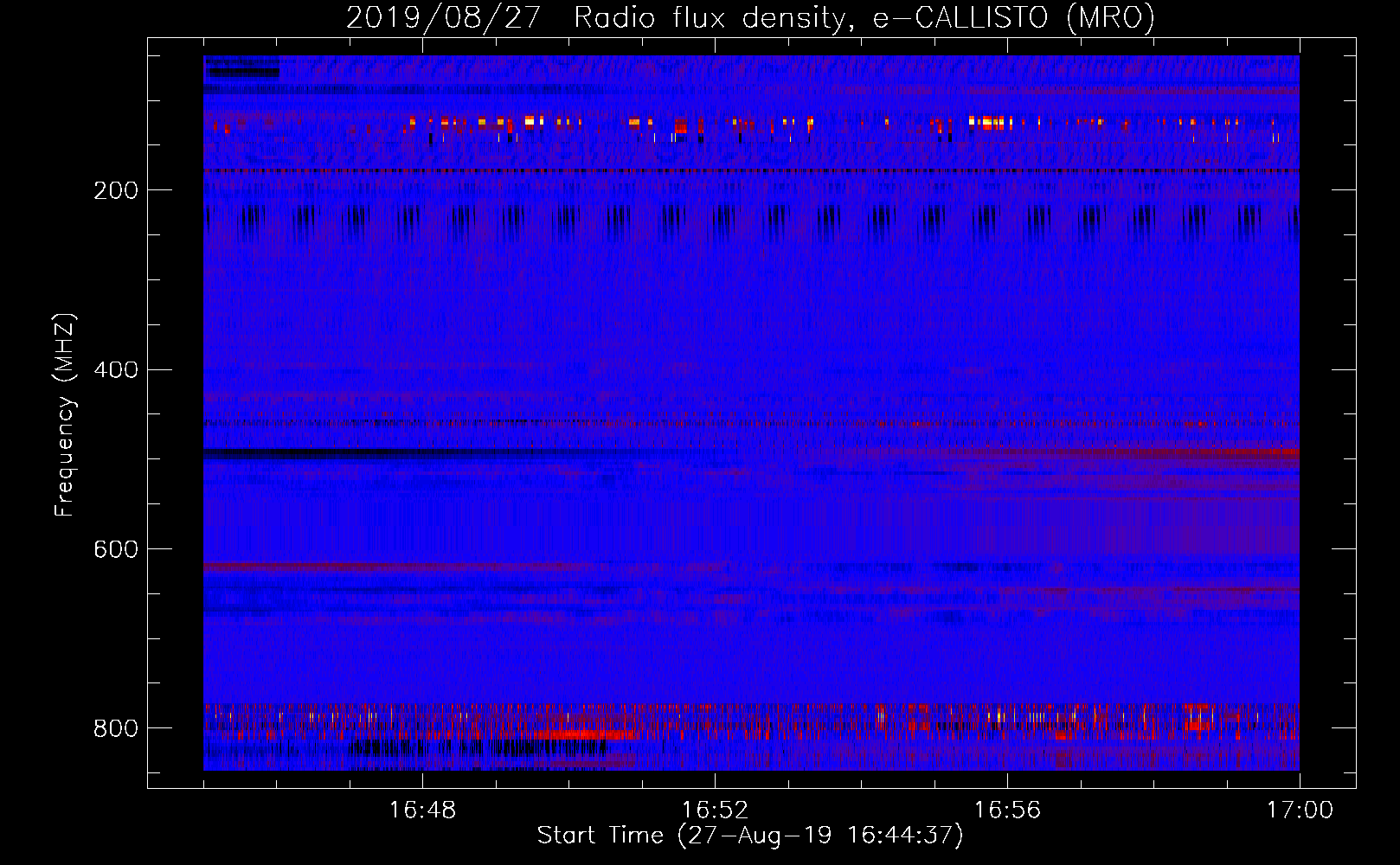The width and height of the screenshot is (1400, 865).
Task: Click the 'Frequency (MHZ)' axis label
Action: (65, 415)
